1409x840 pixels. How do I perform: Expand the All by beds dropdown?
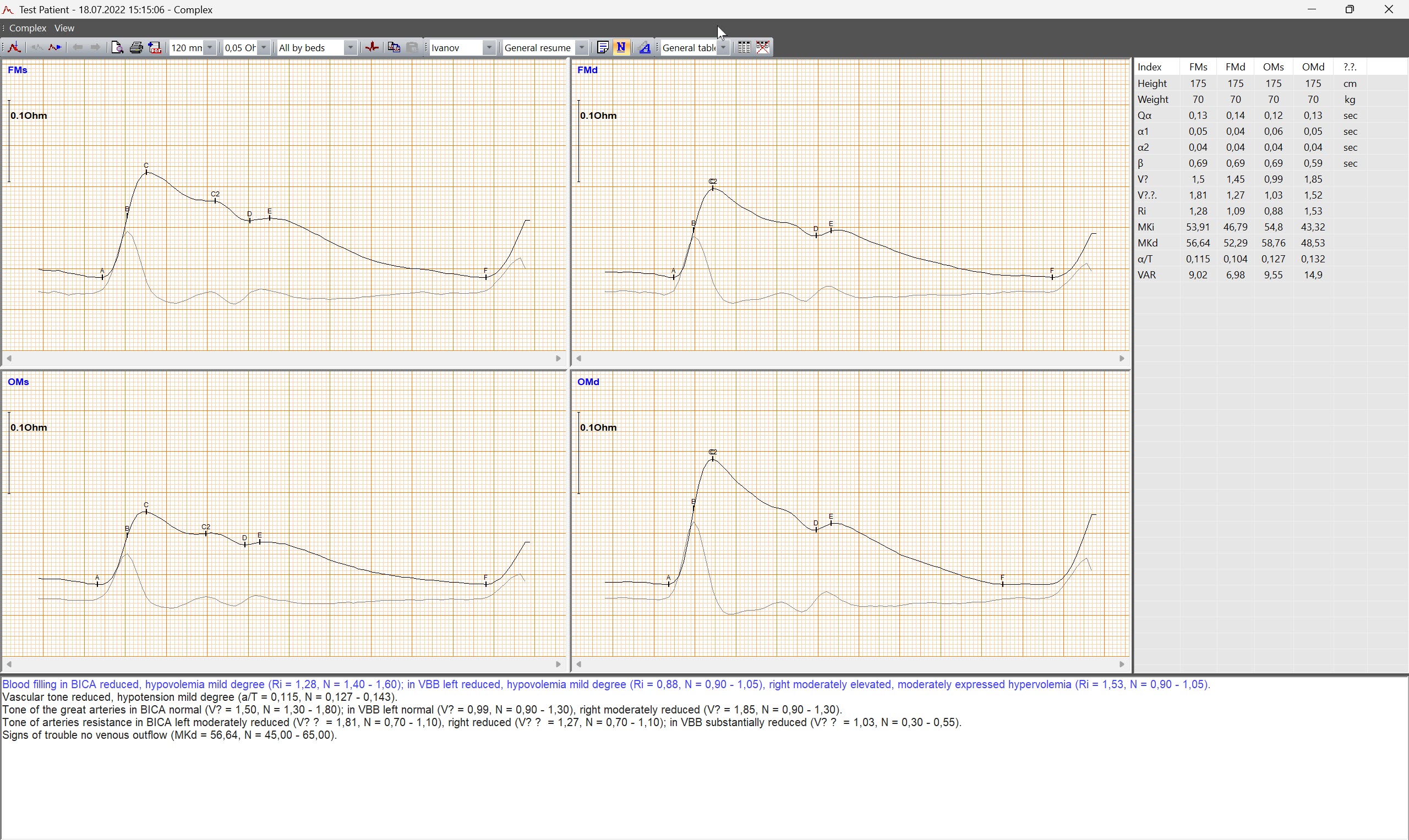(351, 47)
